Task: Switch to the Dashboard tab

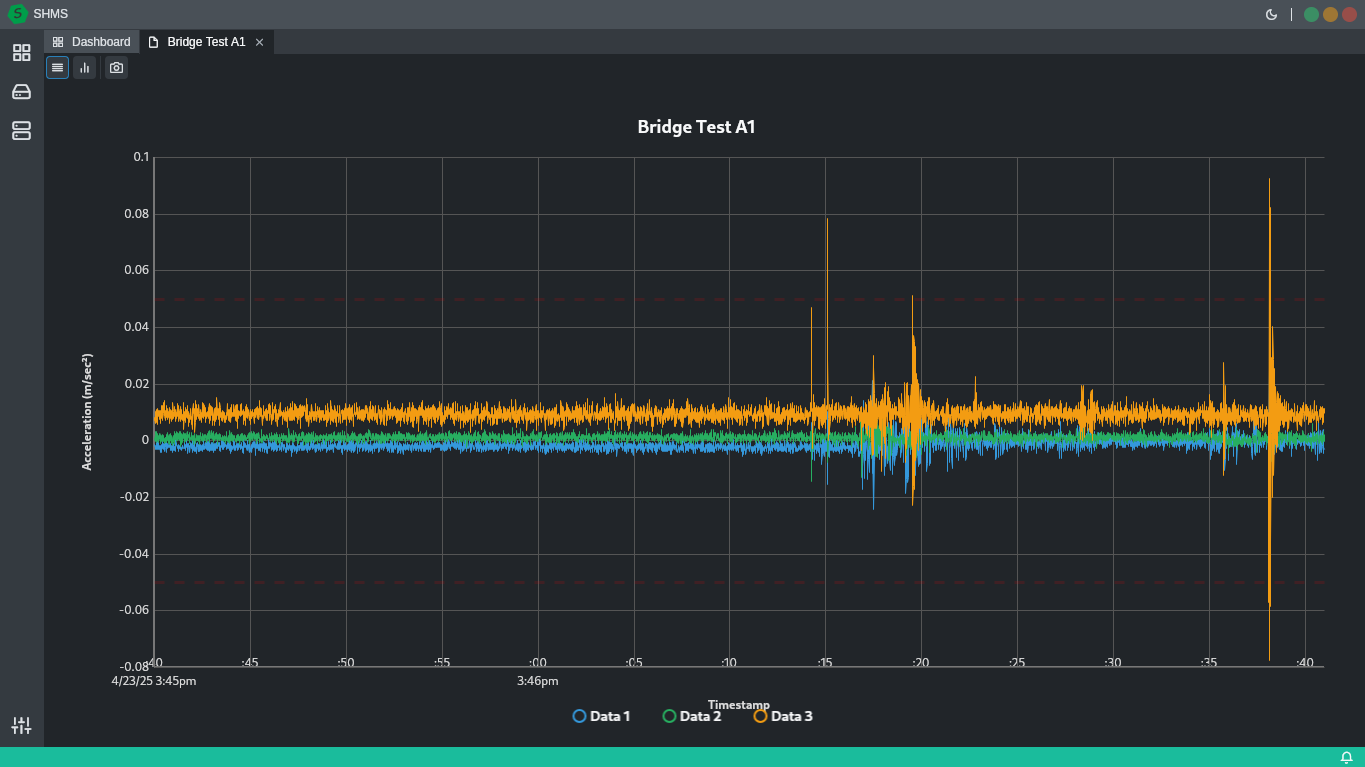Action: point(92,42)
